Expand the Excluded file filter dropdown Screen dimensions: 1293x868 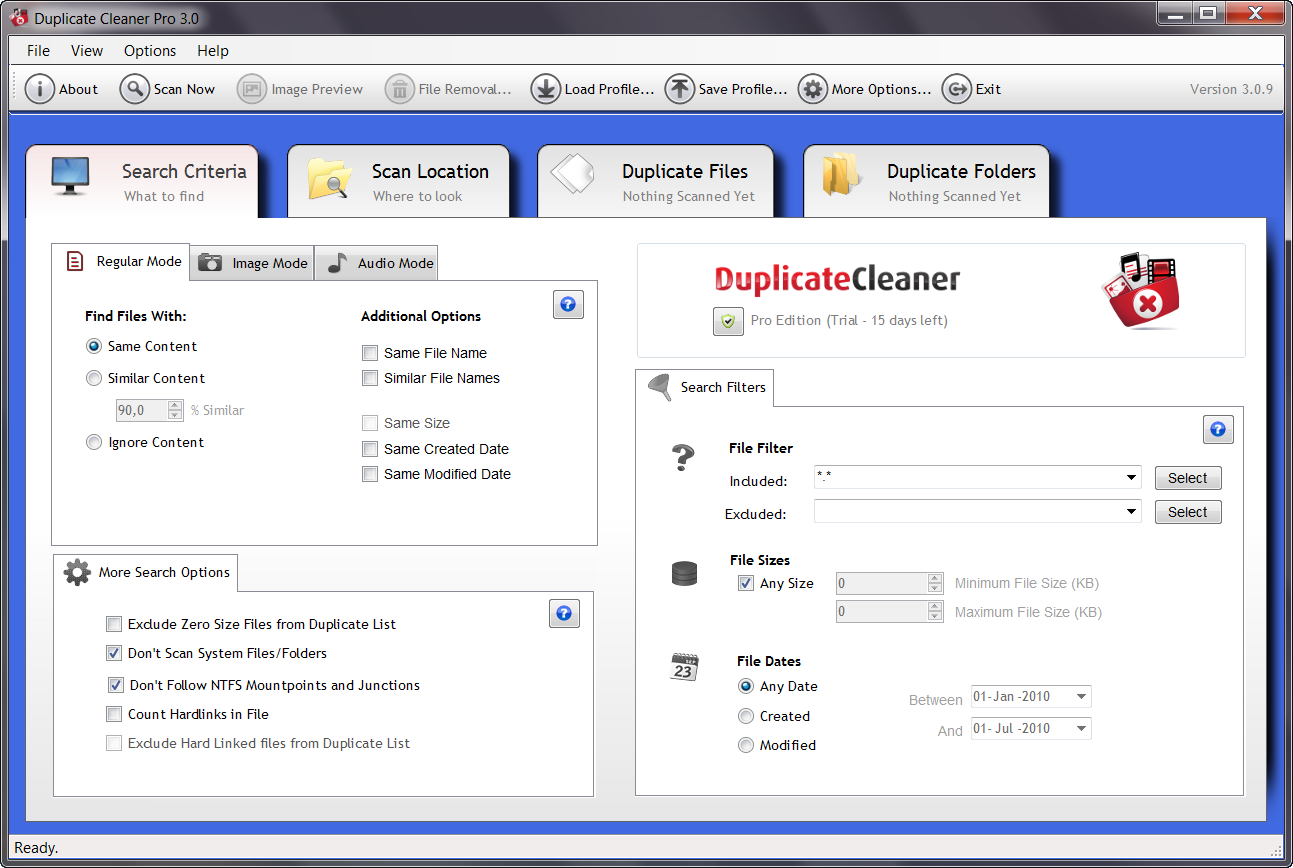tap(1132, 512)
